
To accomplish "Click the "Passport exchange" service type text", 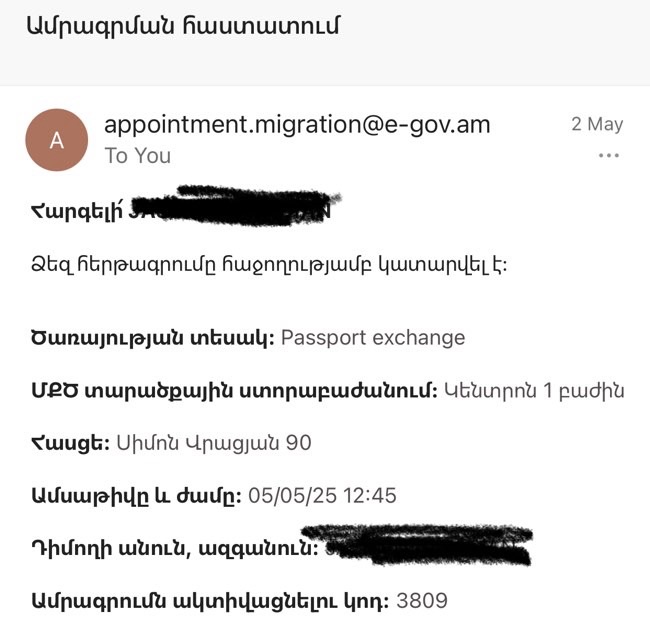I will click(373, 337).
